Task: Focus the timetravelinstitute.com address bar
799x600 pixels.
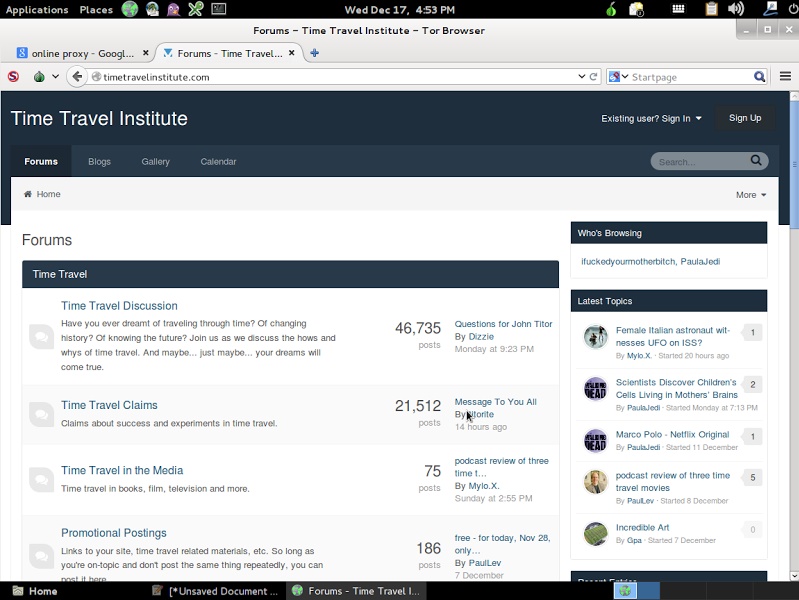Action: point(336,77)
